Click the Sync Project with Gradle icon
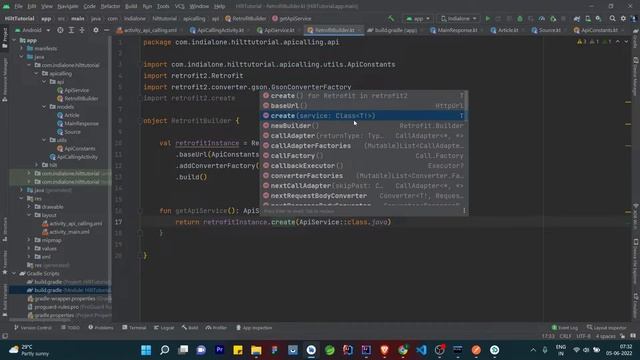The width and height of the screenshot is (640, 360). click(x=577, y=19)
